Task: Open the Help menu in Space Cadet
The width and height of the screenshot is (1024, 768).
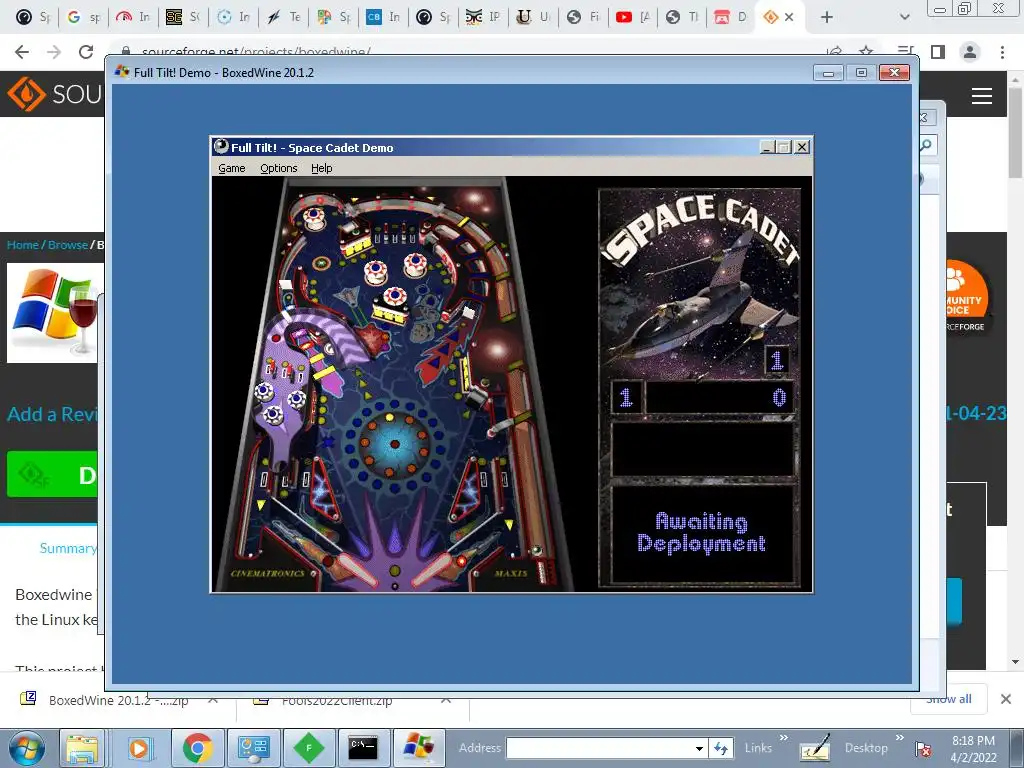Action: 321,168
